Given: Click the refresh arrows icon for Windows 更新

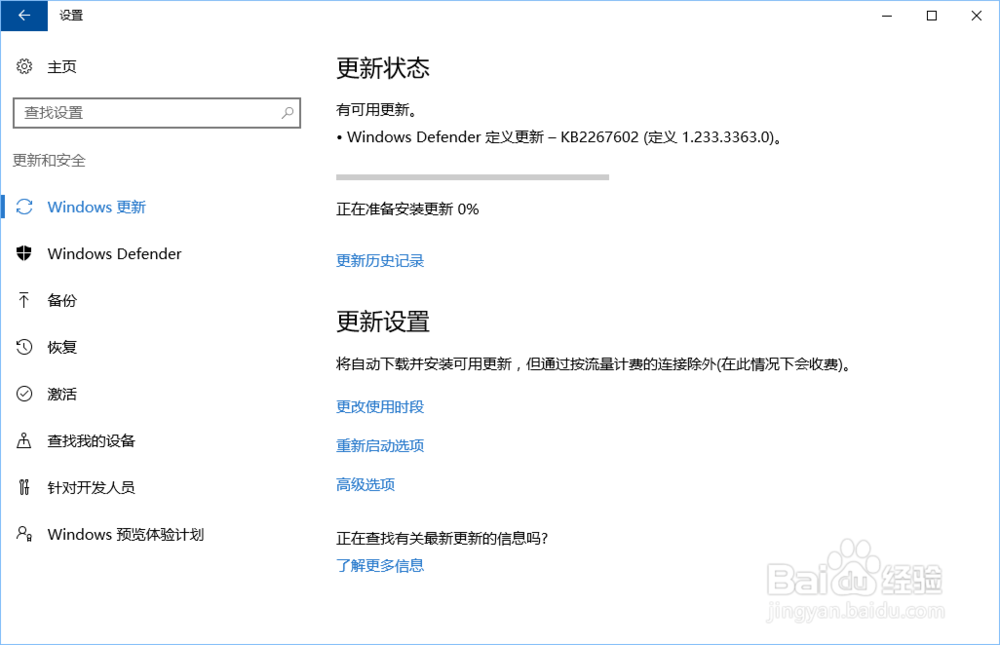Looking at the screenshot, I should (24, 207).
